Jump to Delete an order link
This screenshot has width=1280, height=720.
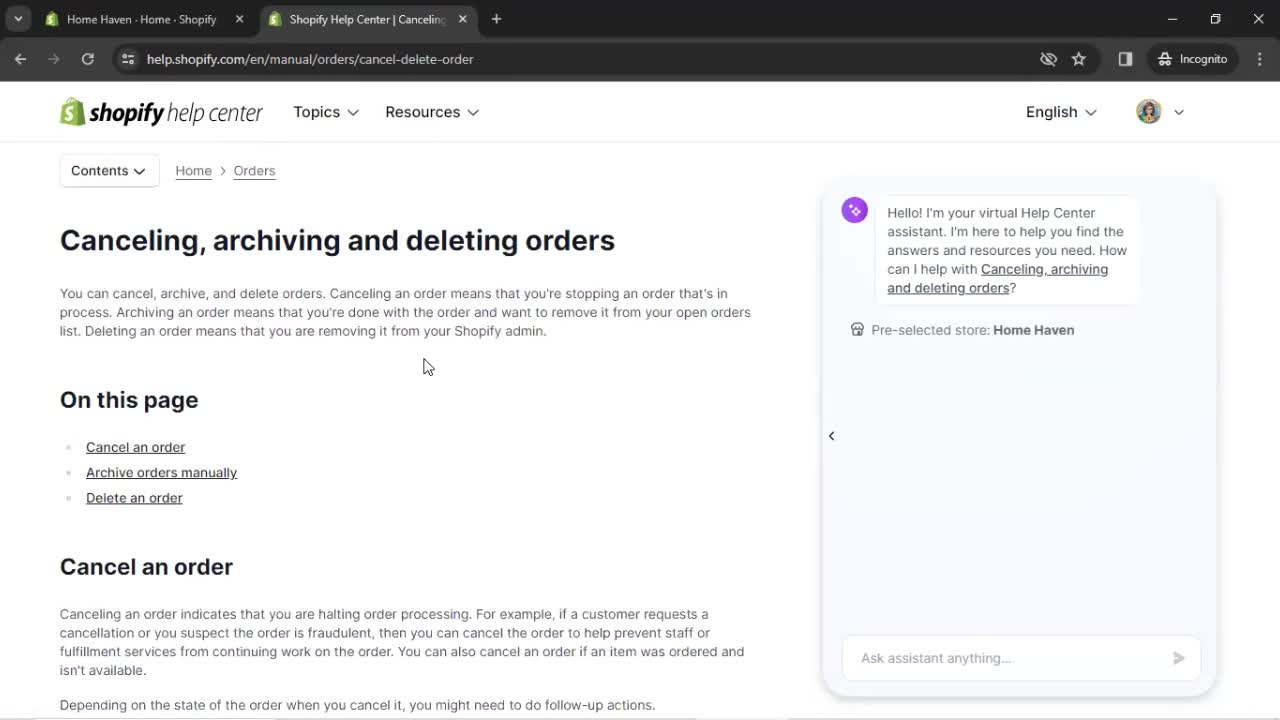(x=134, y=498)
